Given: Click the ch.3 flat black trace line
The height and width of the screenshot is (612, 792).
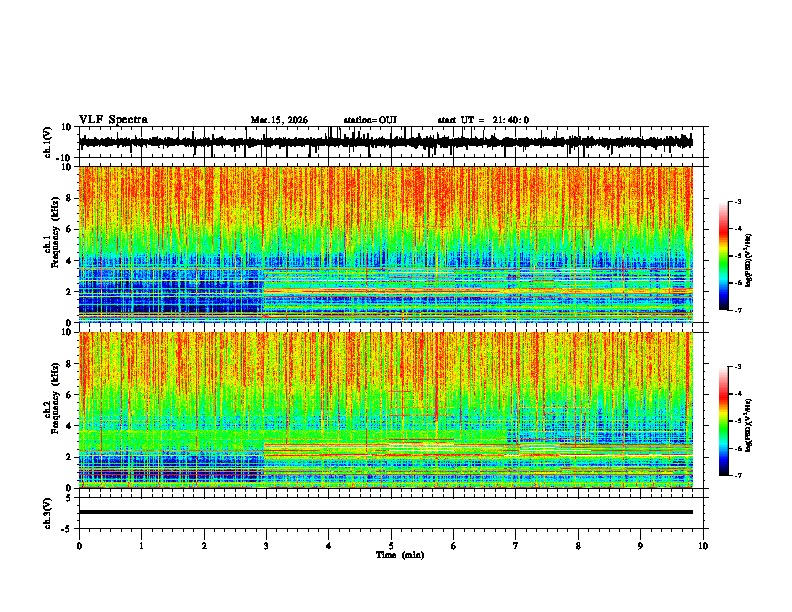Looking at the screenshot, I should pyautogui.click(x=385, y=512).
